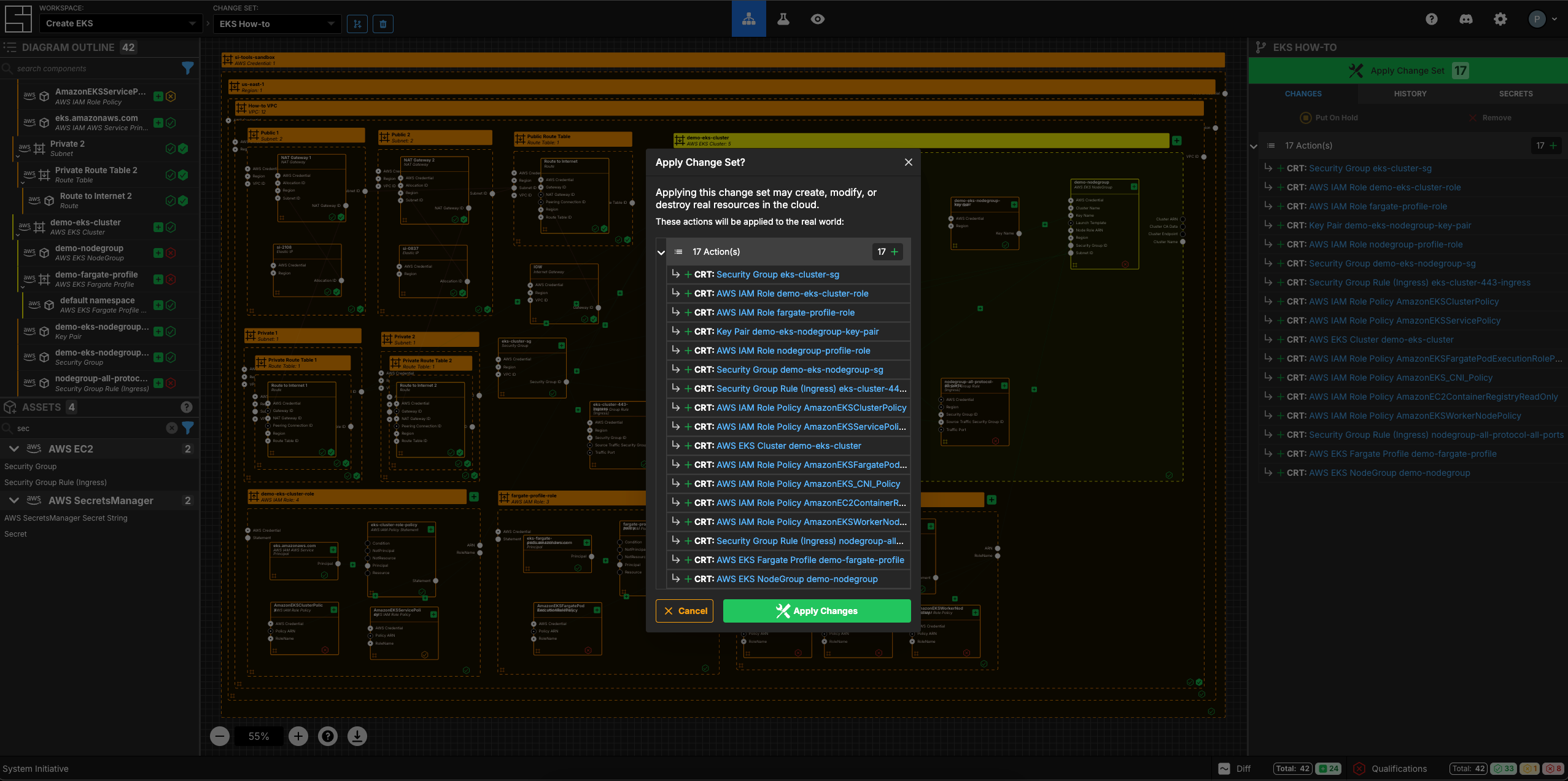
Task: Select CRT AWS EKS Cluster demo-eks-cluster in dialog
Action: [x=788, y=446]
